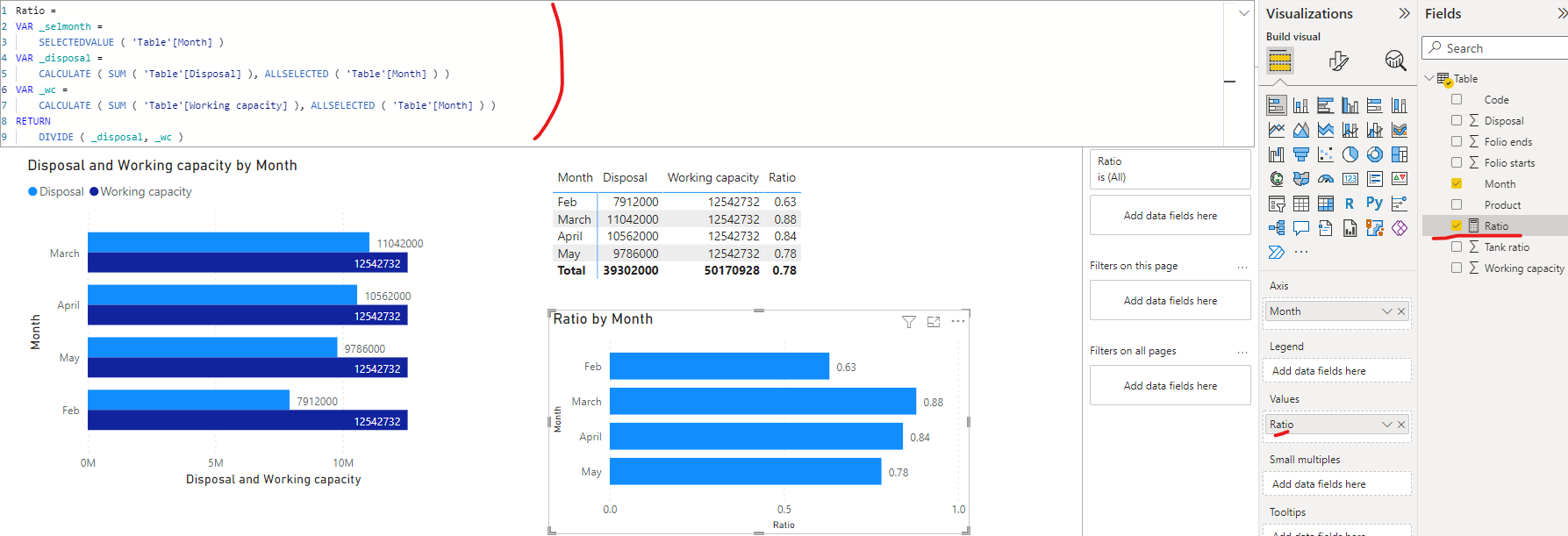Click the filter icon on Ratio by Month visual
1568x536 pixels.
point(909,322)
